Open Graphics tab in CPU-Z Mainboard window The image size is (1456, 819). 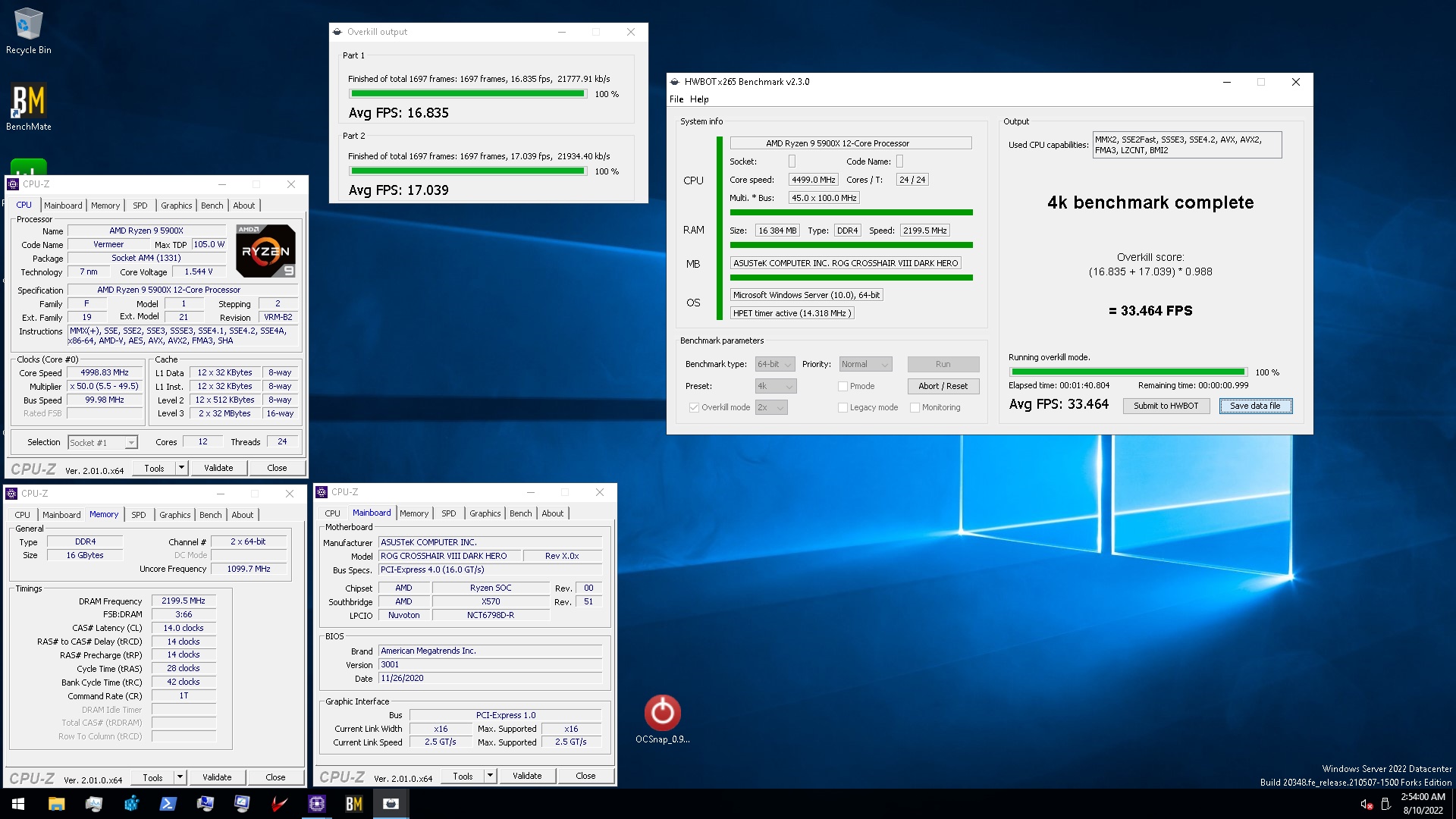pyautogui.click(x=485, y=513)
